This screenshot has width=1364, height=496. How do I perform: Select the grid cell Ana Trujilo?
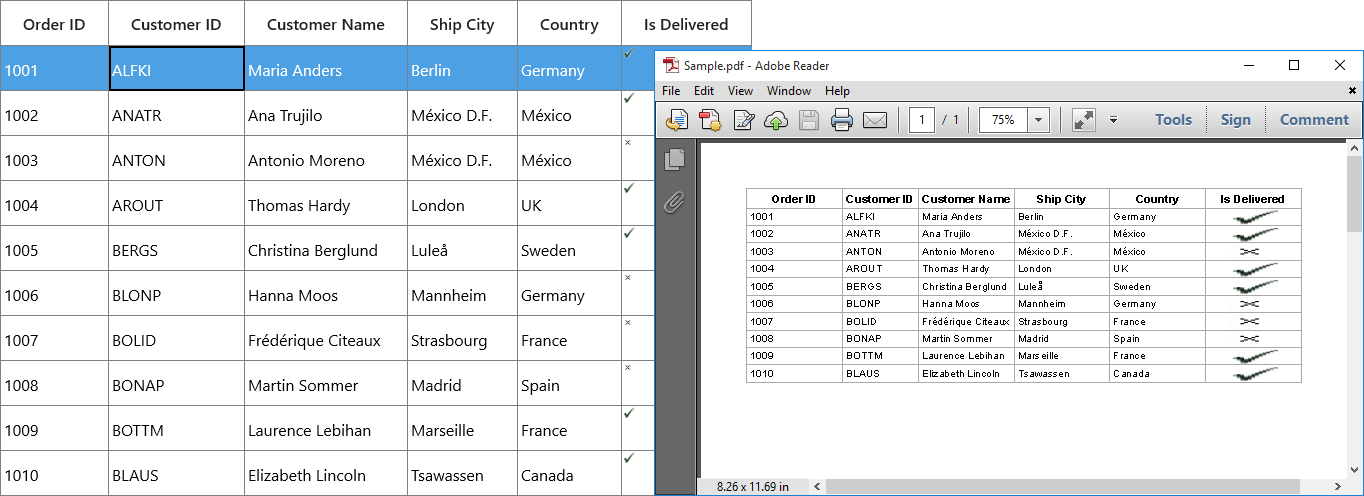tap(326, 114)
